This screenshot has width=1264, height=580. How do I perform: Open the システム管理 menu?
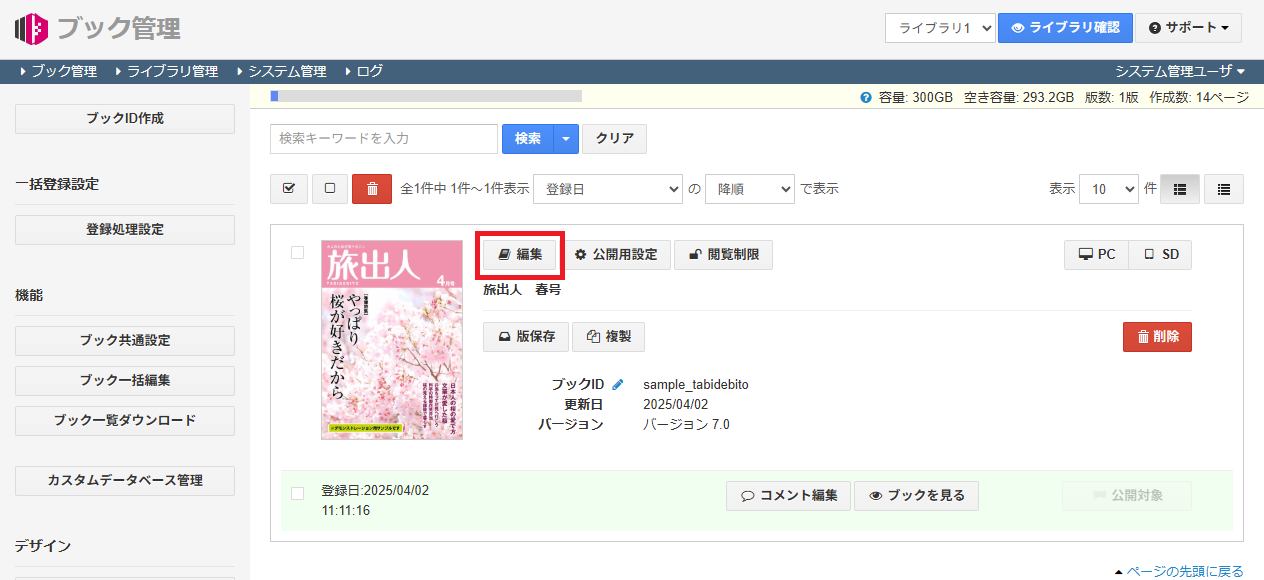coord(287,71)
